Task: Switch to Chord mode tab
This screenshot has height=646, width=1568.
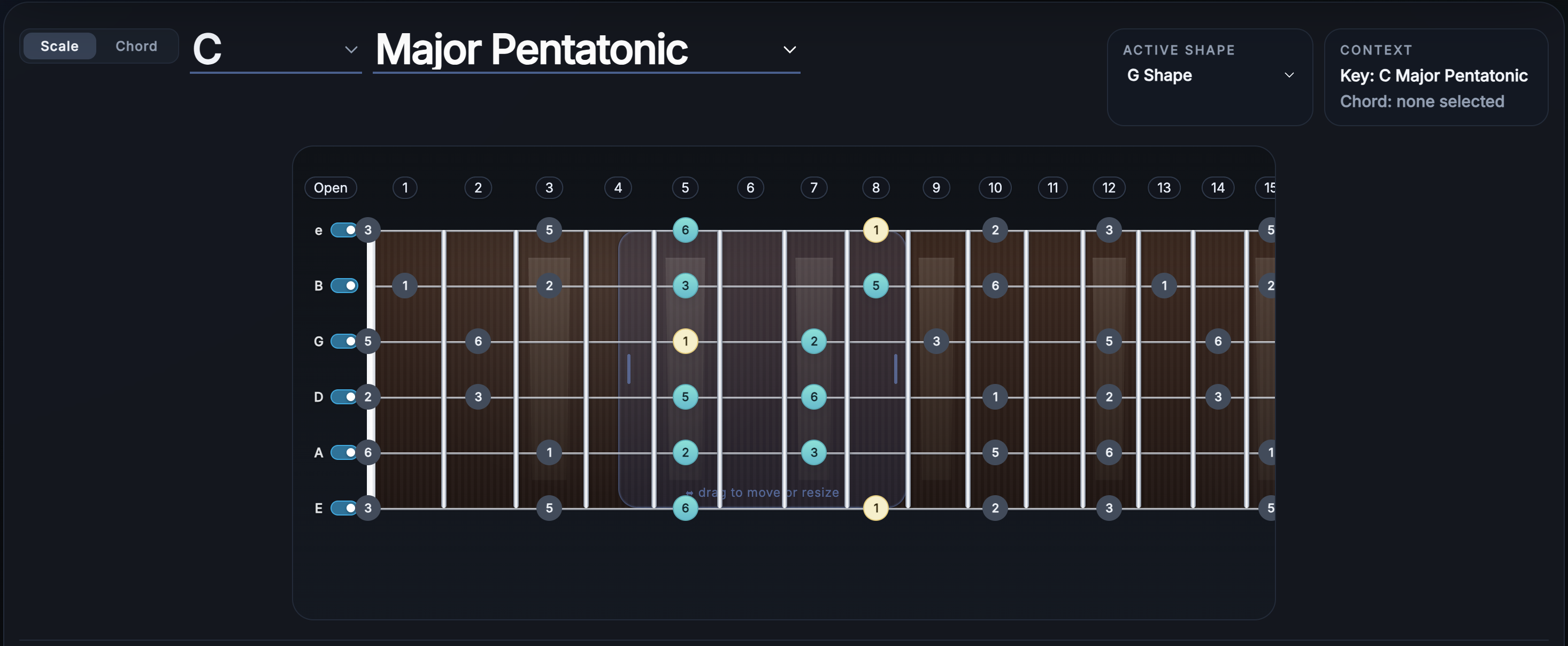Action: click(x=136, y=47)
